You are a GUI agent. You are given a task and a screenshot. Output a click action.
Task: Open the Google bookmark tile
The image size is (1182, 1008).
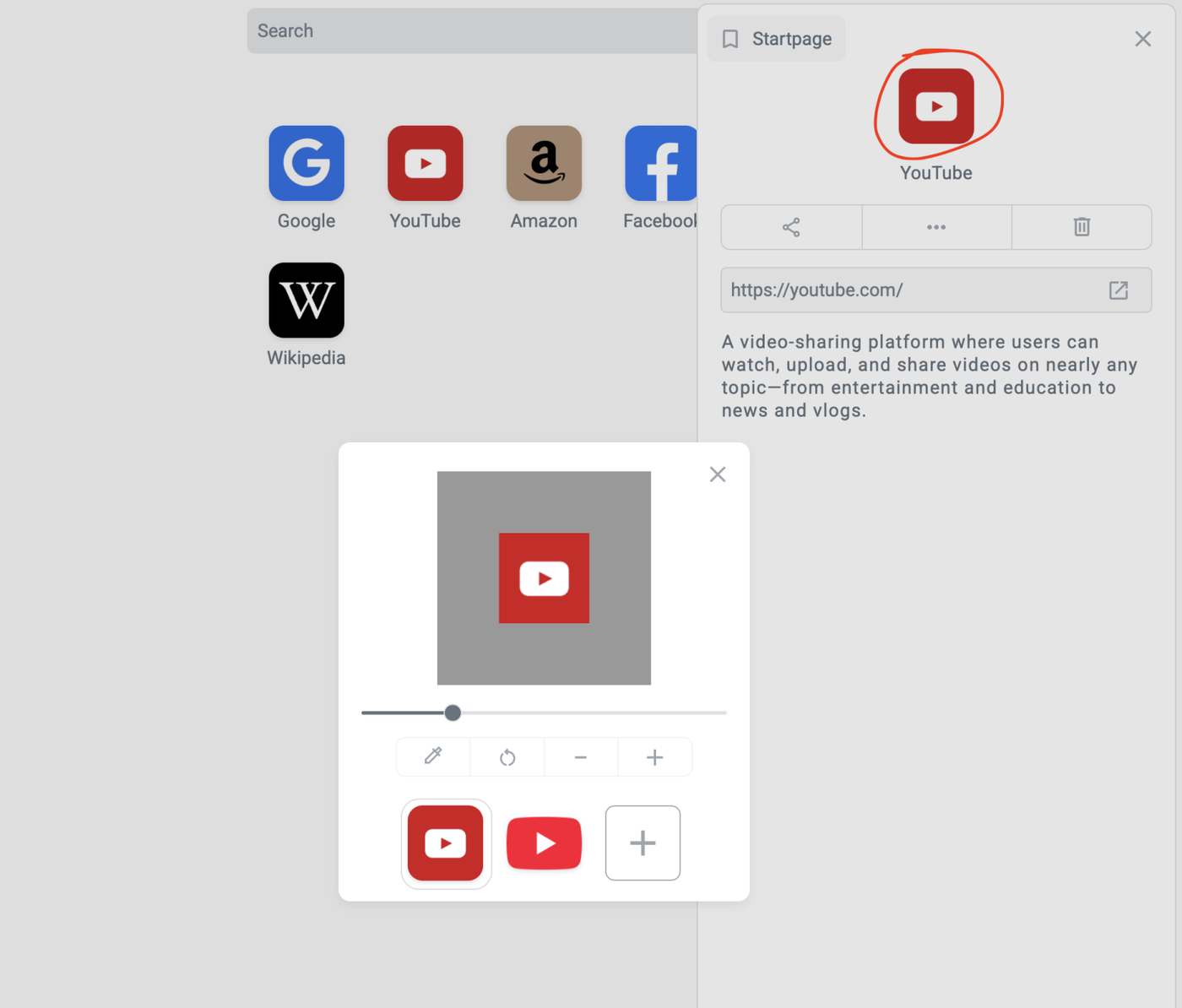tap(306, 163)
